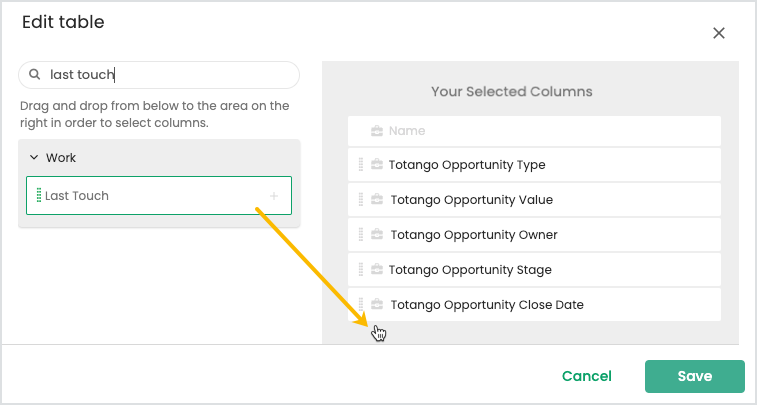
Task: Click the briefcase icon beside Name
Action: click(x=377, y=131)
